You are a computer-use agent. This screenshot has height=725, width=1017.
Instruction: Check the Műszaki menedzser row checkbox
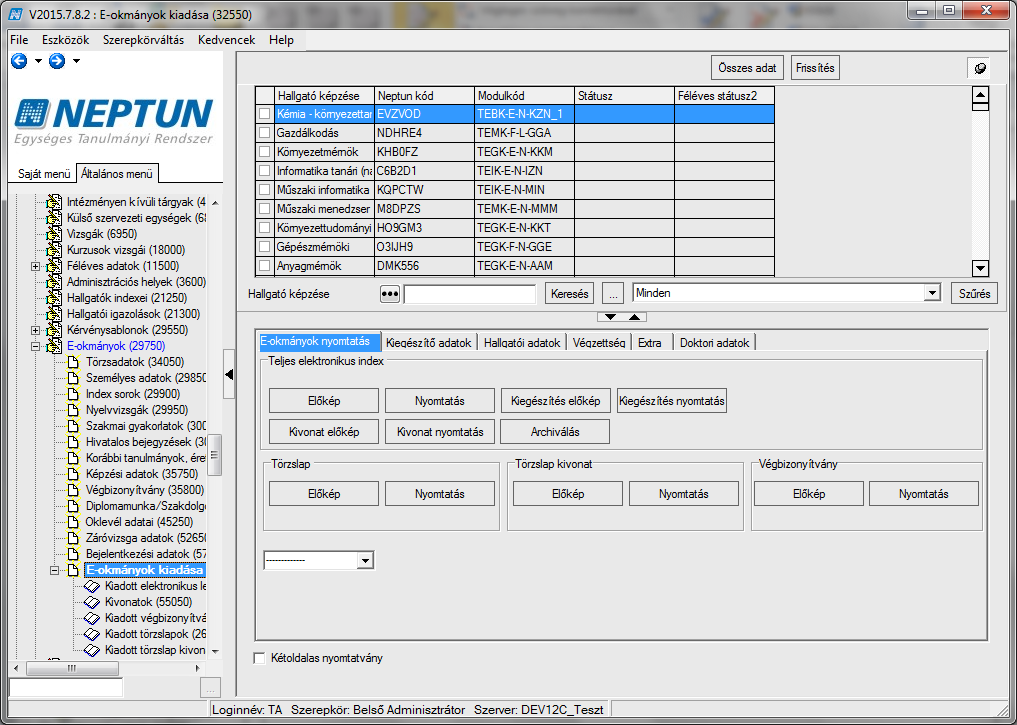(265, 209)
